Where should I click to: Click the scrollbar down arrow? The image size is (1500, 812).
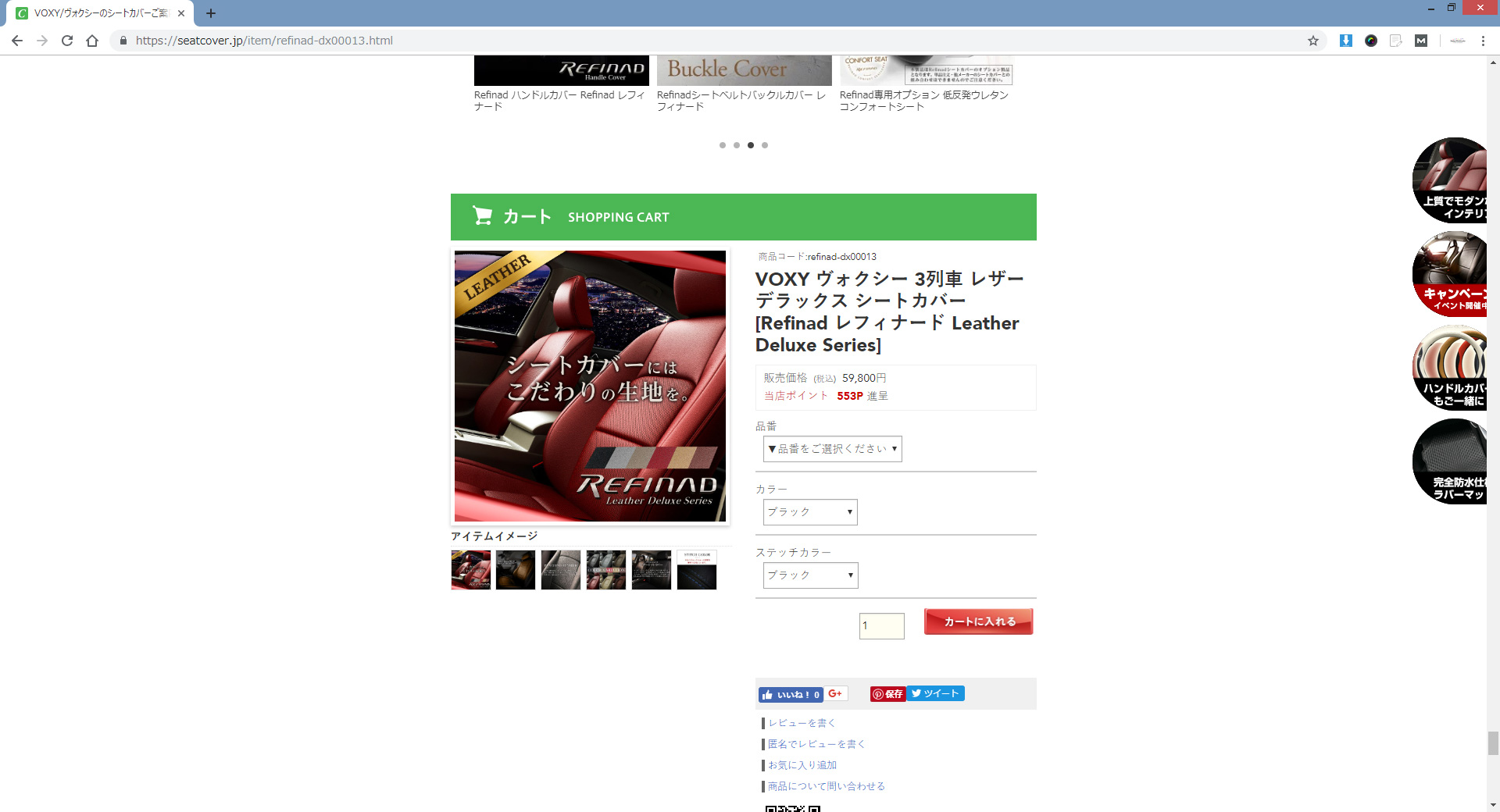click(1493, 805)
